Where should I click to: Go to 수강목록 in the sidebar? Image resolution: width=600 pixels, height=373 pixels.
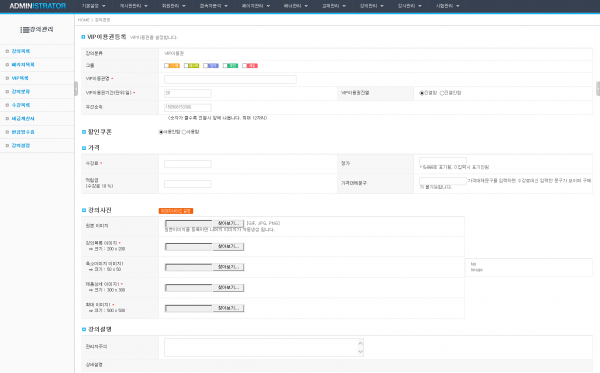point(21,105)
